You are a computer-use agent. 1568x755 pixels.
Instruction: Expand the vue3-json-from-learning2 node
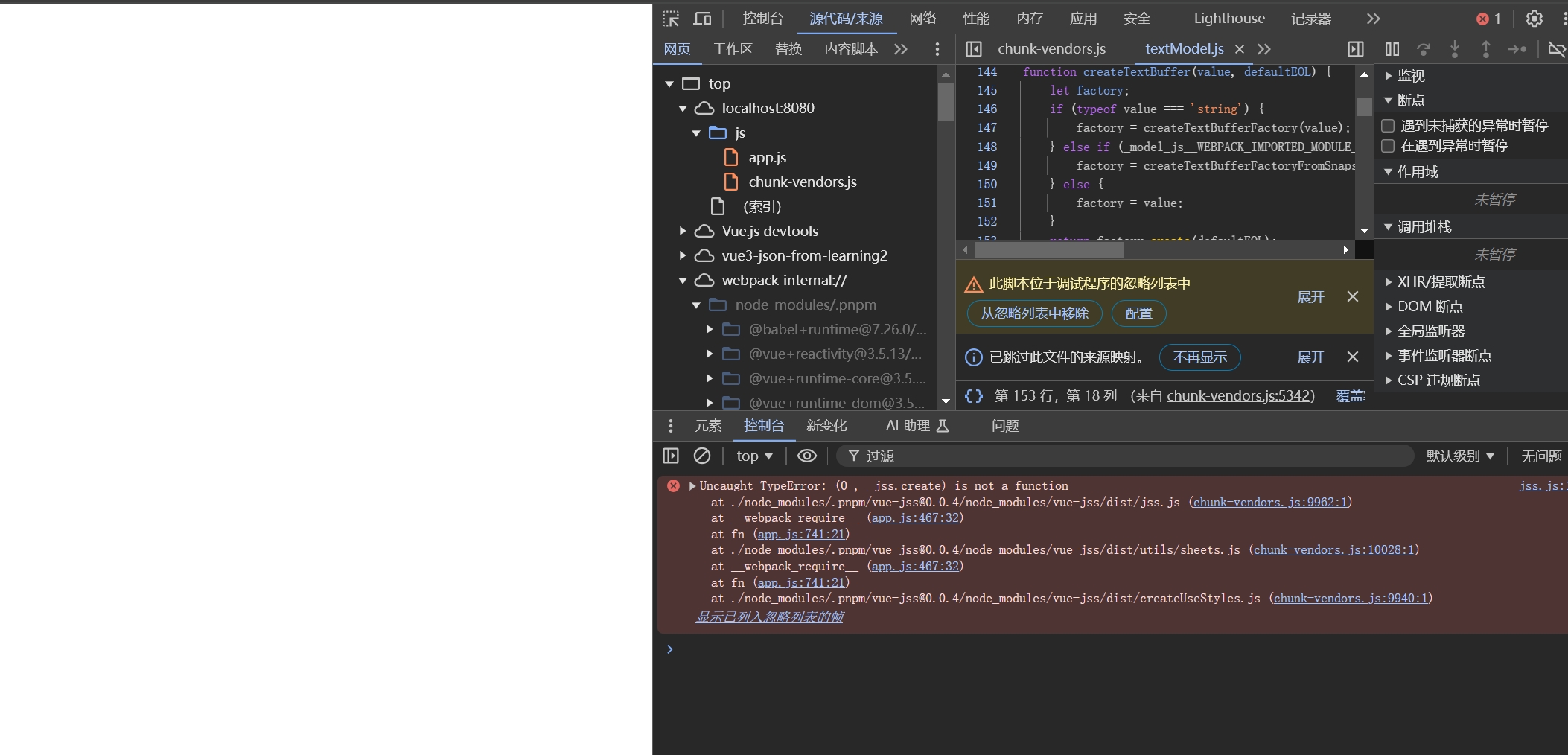(x=683, y=256)
